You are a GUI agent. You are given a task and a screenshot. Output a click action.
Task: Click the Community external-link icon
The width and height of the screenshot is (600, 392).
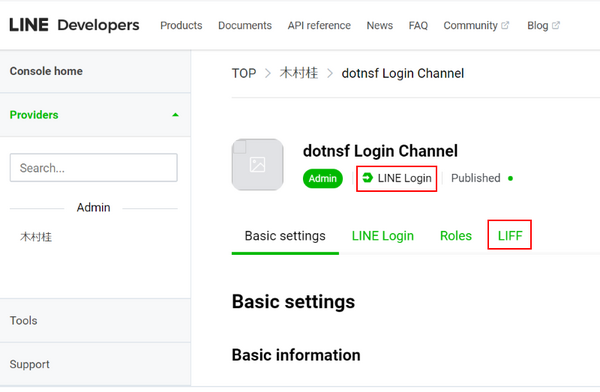pos(505,25)
